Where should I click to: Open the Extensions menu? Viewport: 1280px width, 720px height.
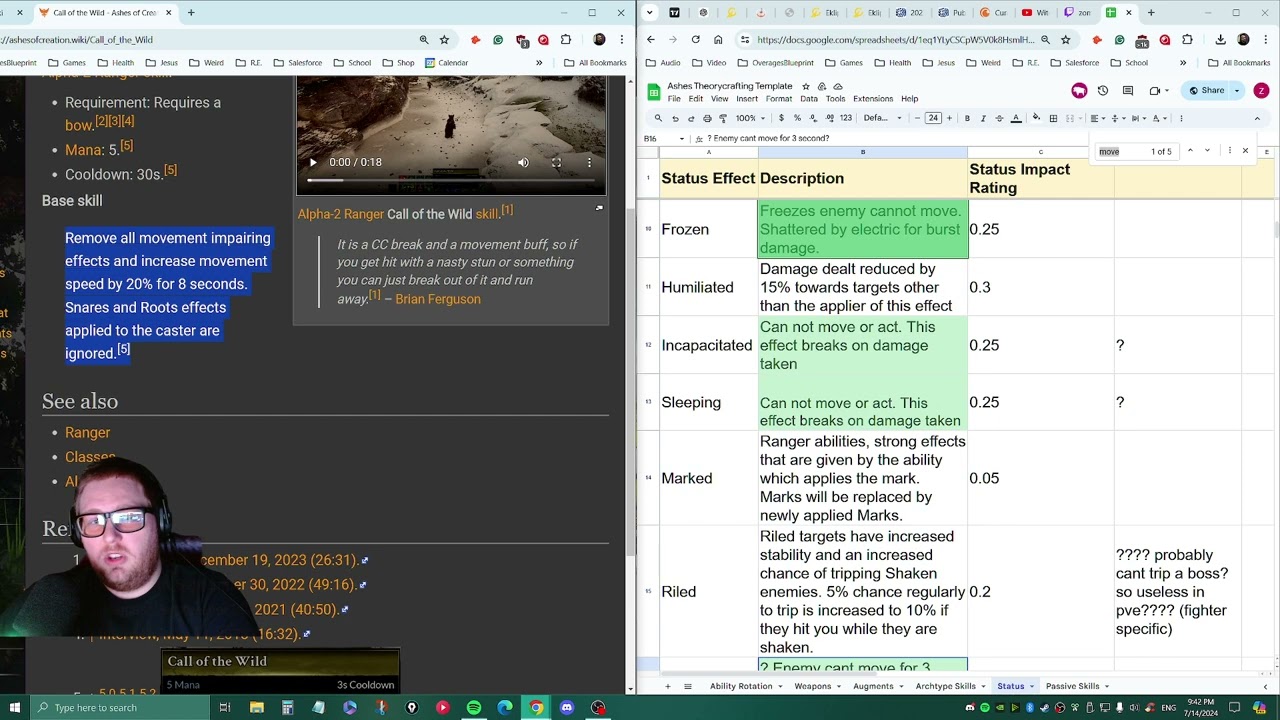point(872,99)
